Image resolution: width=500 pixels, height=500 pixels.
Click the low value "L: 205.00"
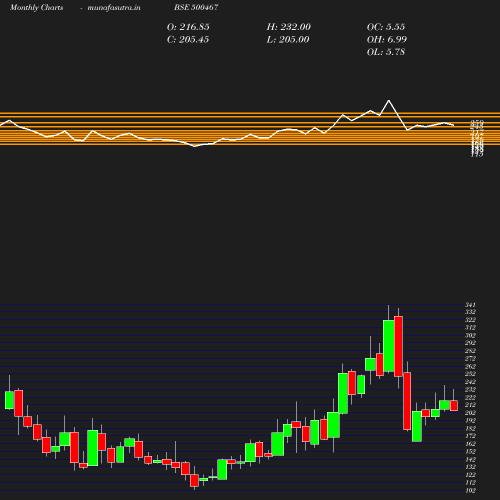coord(288,39)
